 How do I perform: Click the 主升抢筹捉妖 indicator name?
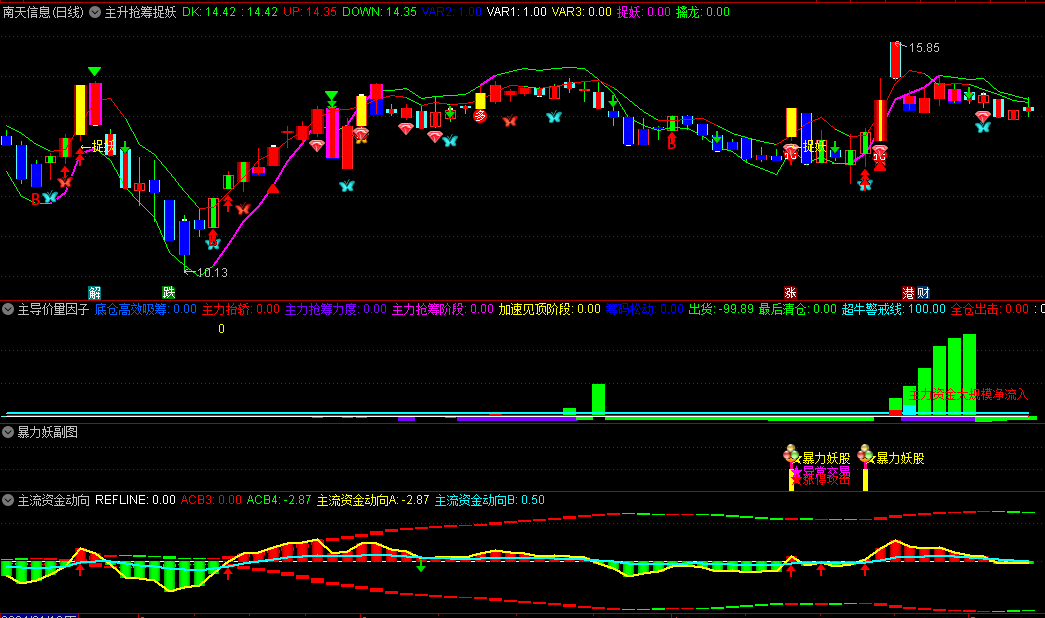(141, 12)
